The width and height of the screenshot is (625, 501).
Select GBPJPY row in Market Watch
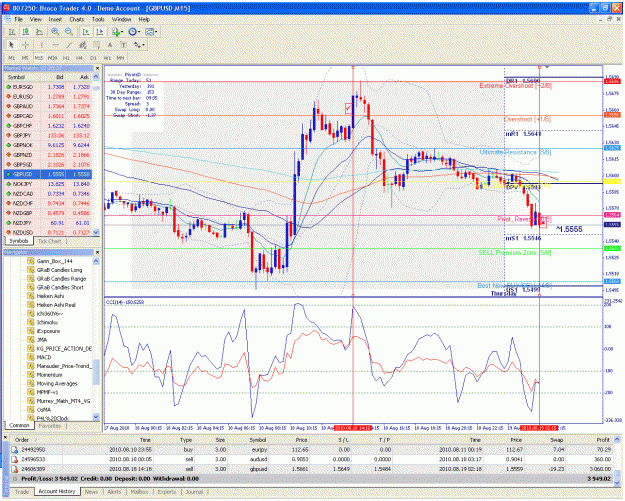pos(48,136)
